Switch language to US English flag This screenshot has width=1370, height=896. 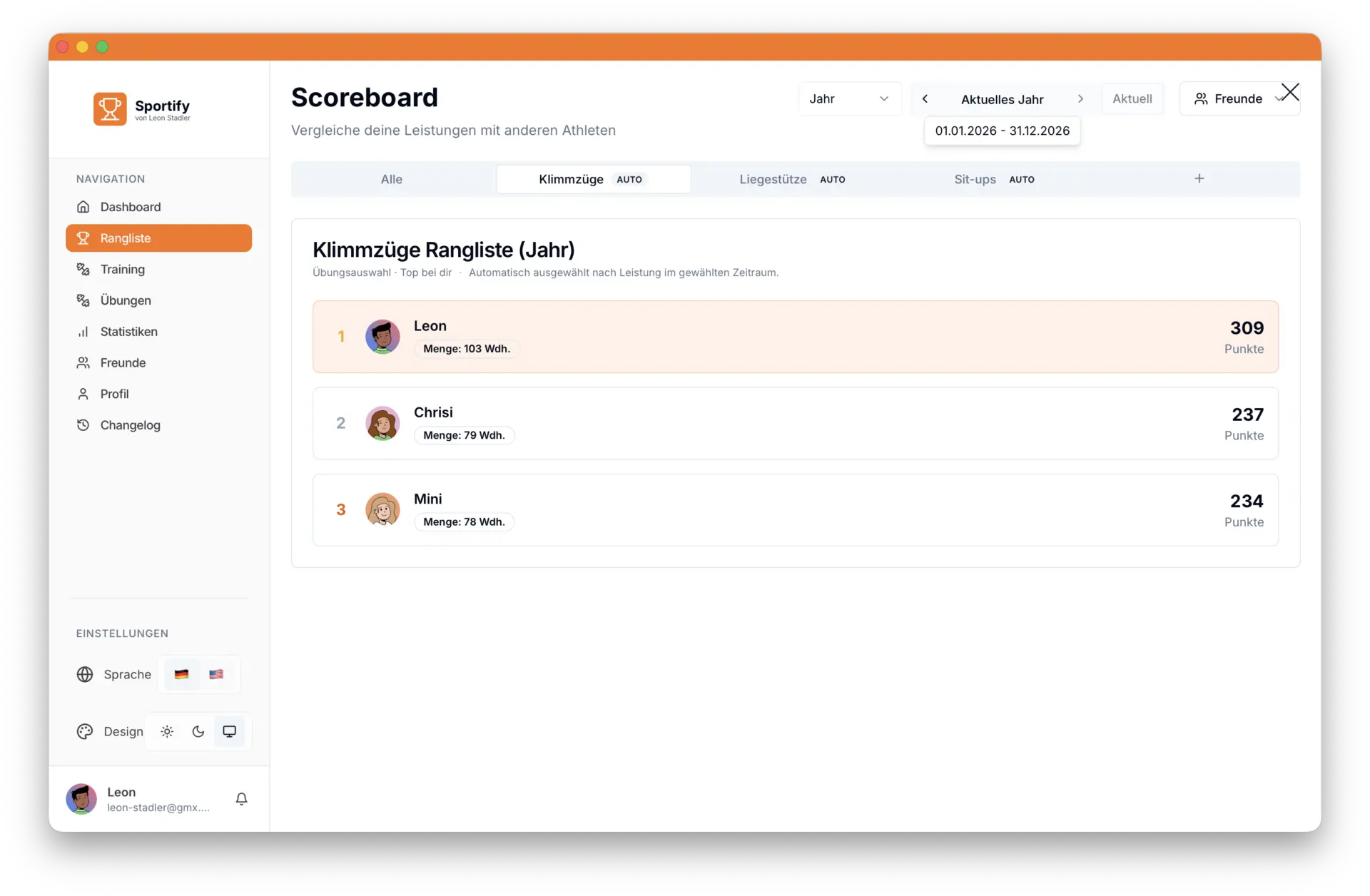pos(216,674)
